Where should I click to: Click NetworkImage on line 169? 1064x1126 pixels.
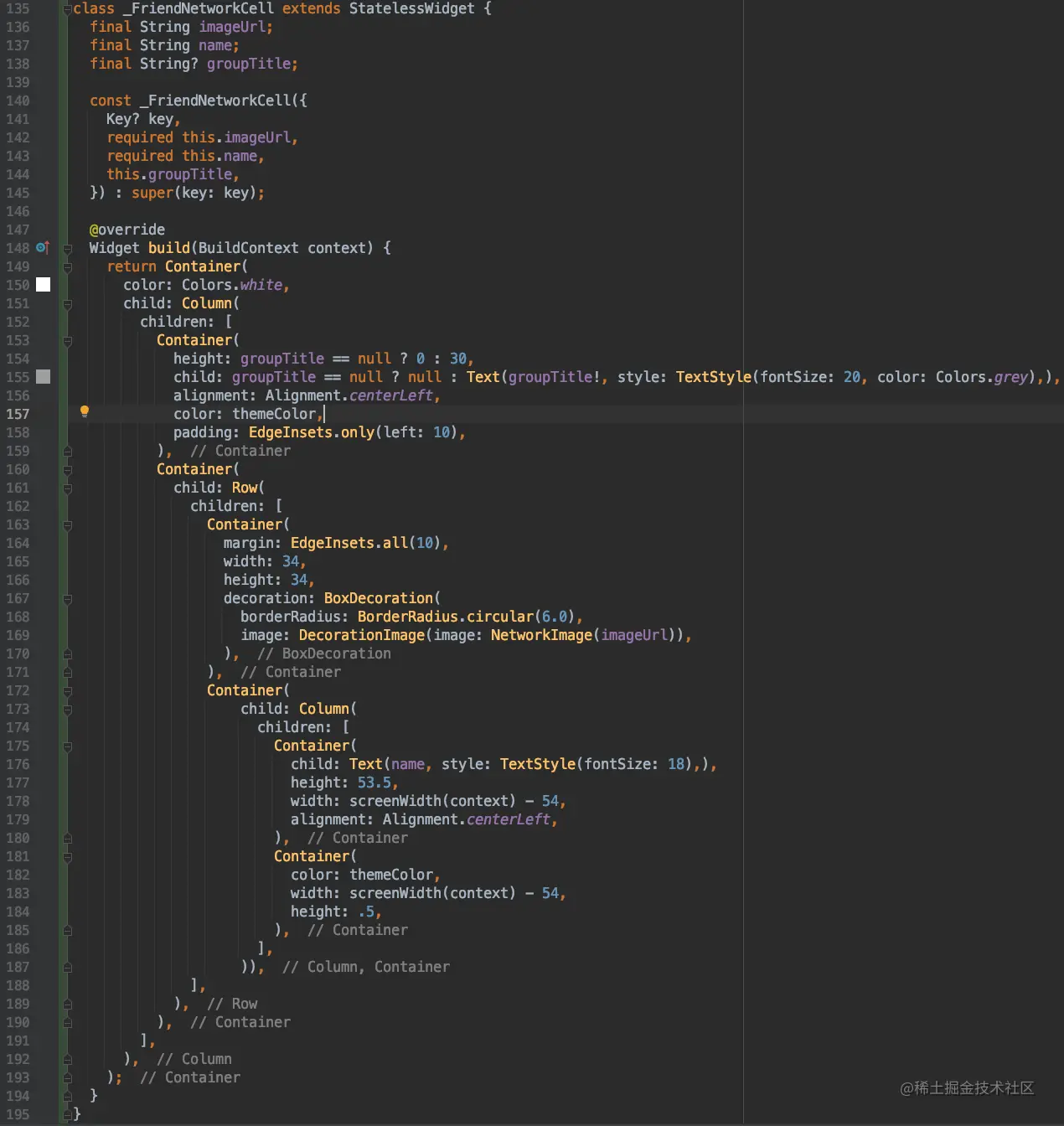pos(541,635)
